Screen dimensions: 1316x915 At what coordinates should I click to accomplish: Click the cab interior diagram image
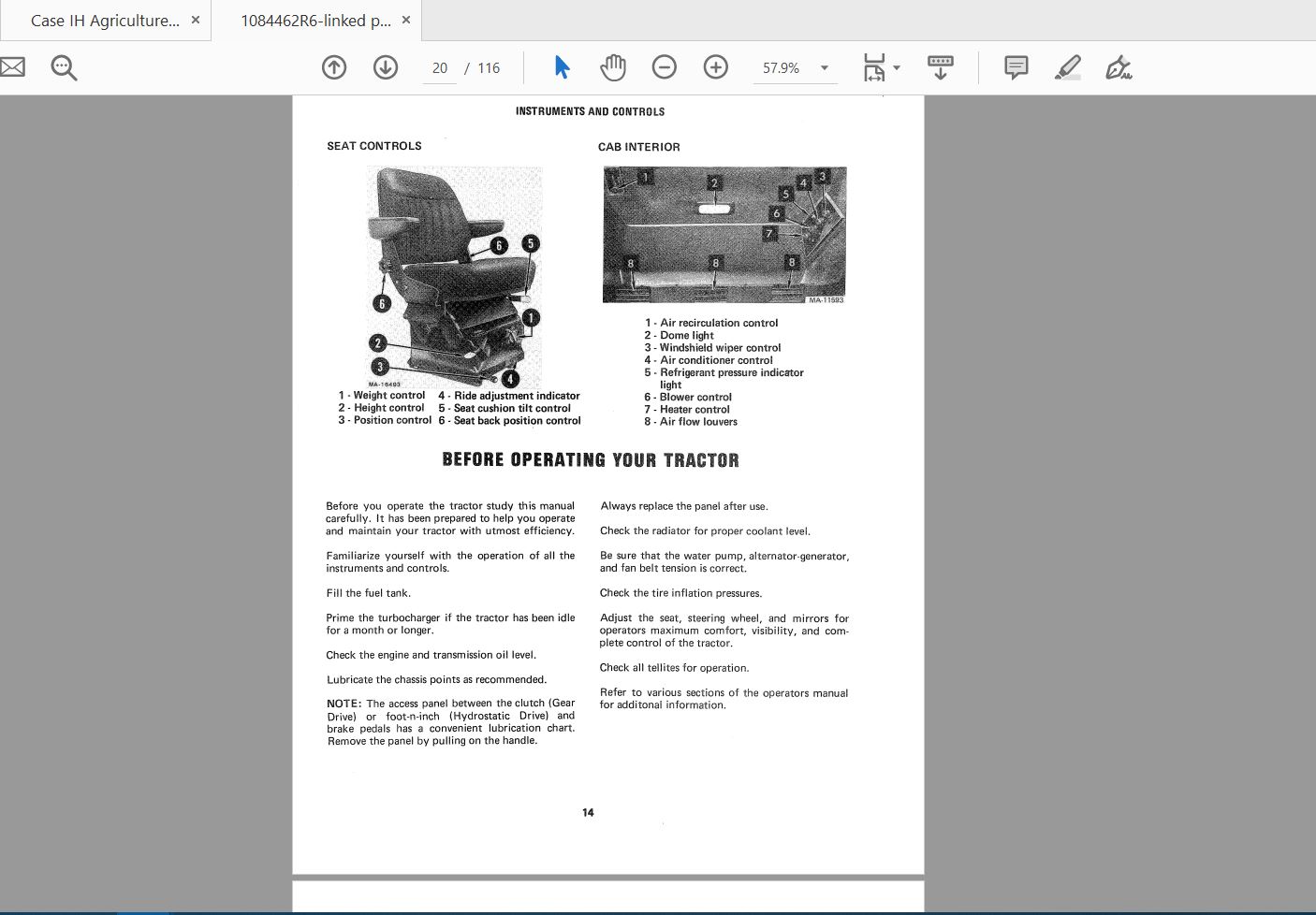pos(724,234)
